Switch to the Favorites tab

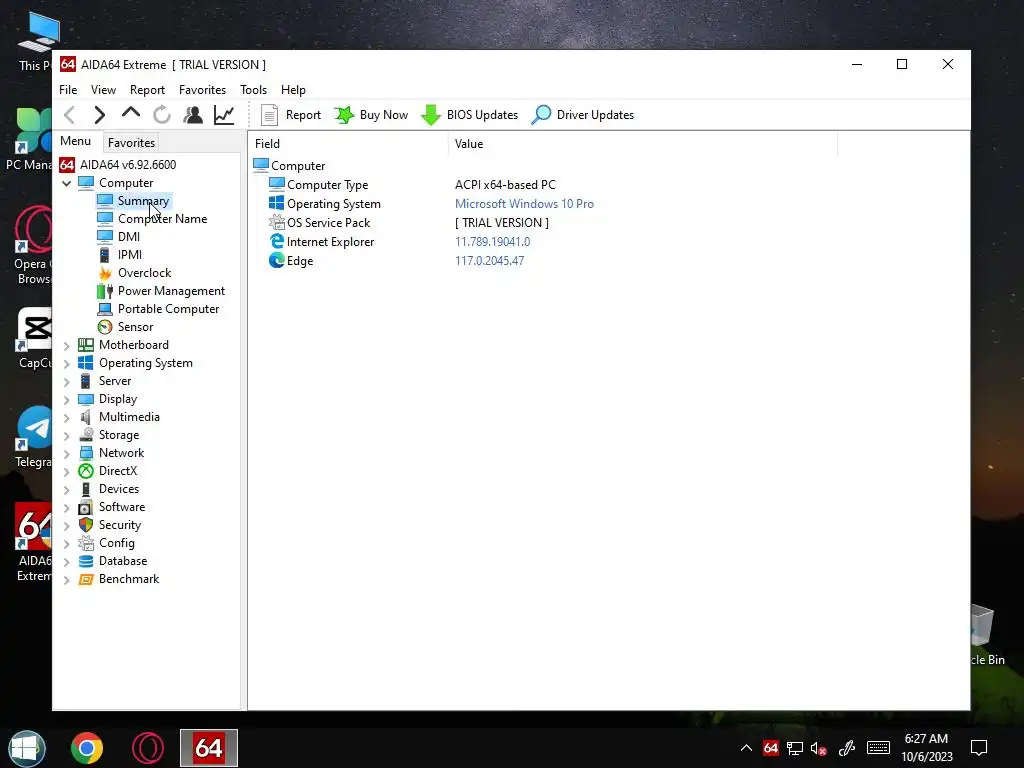pos(131,142)
